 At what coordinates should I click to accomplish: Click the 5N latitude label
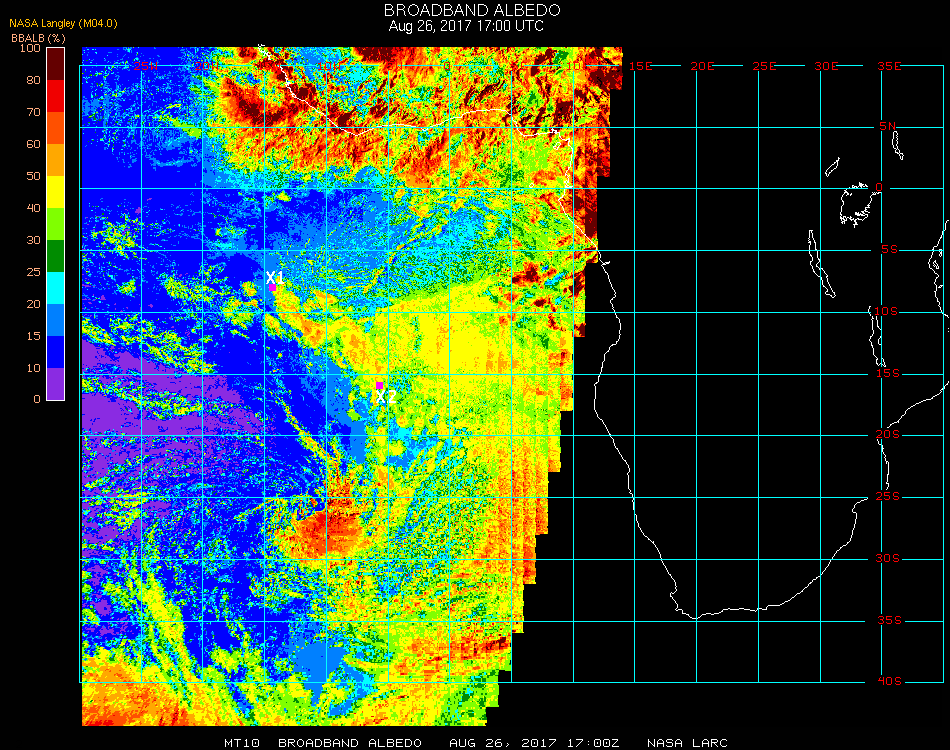(888, 126)
